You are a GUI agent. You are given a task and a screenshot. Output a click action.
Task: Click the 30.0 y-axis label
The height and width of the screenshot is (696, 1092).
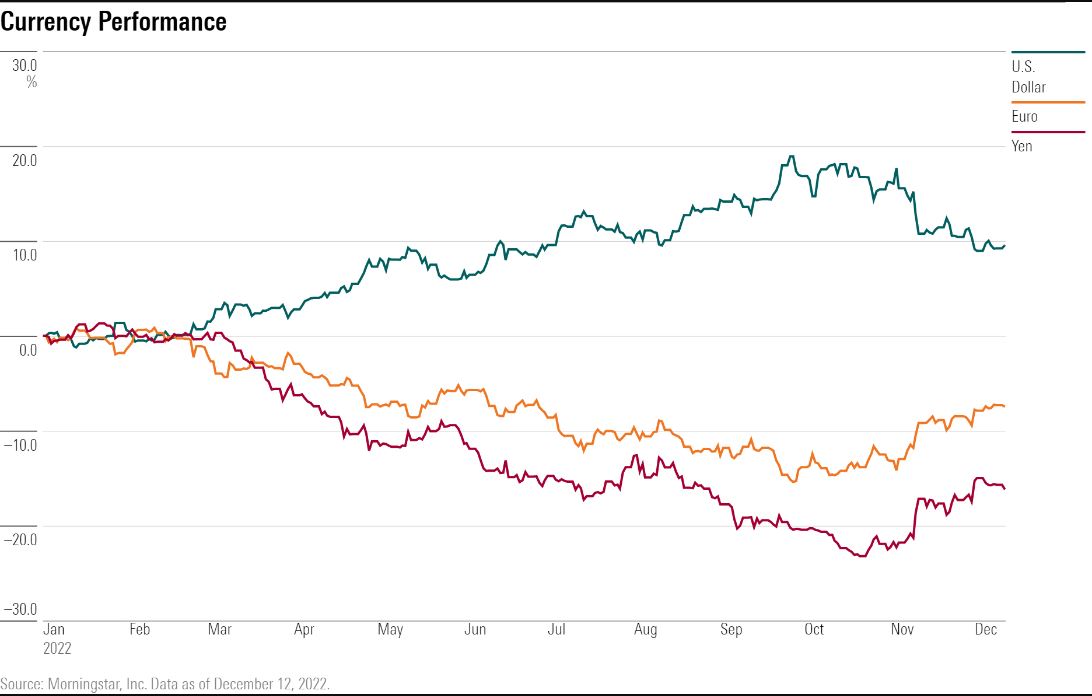[24, 65]
